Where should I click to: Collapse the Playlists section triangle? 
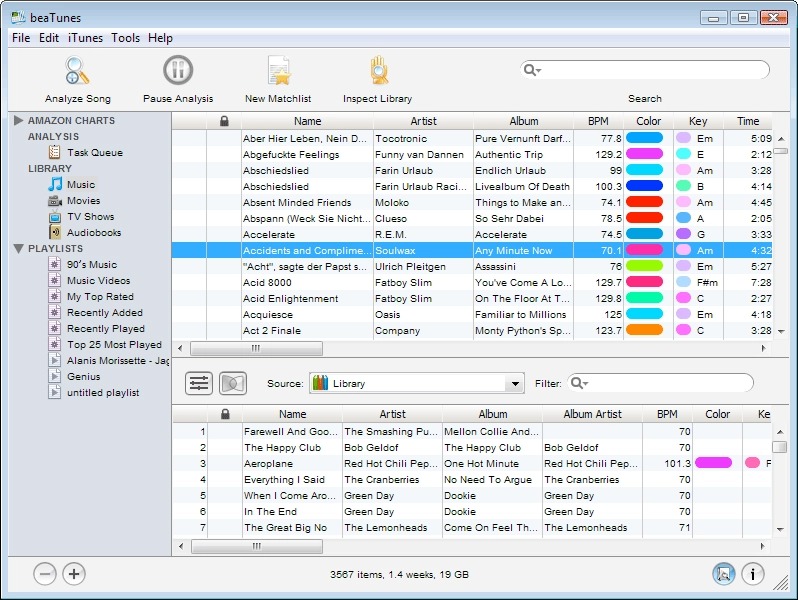[x=19, y=249]
